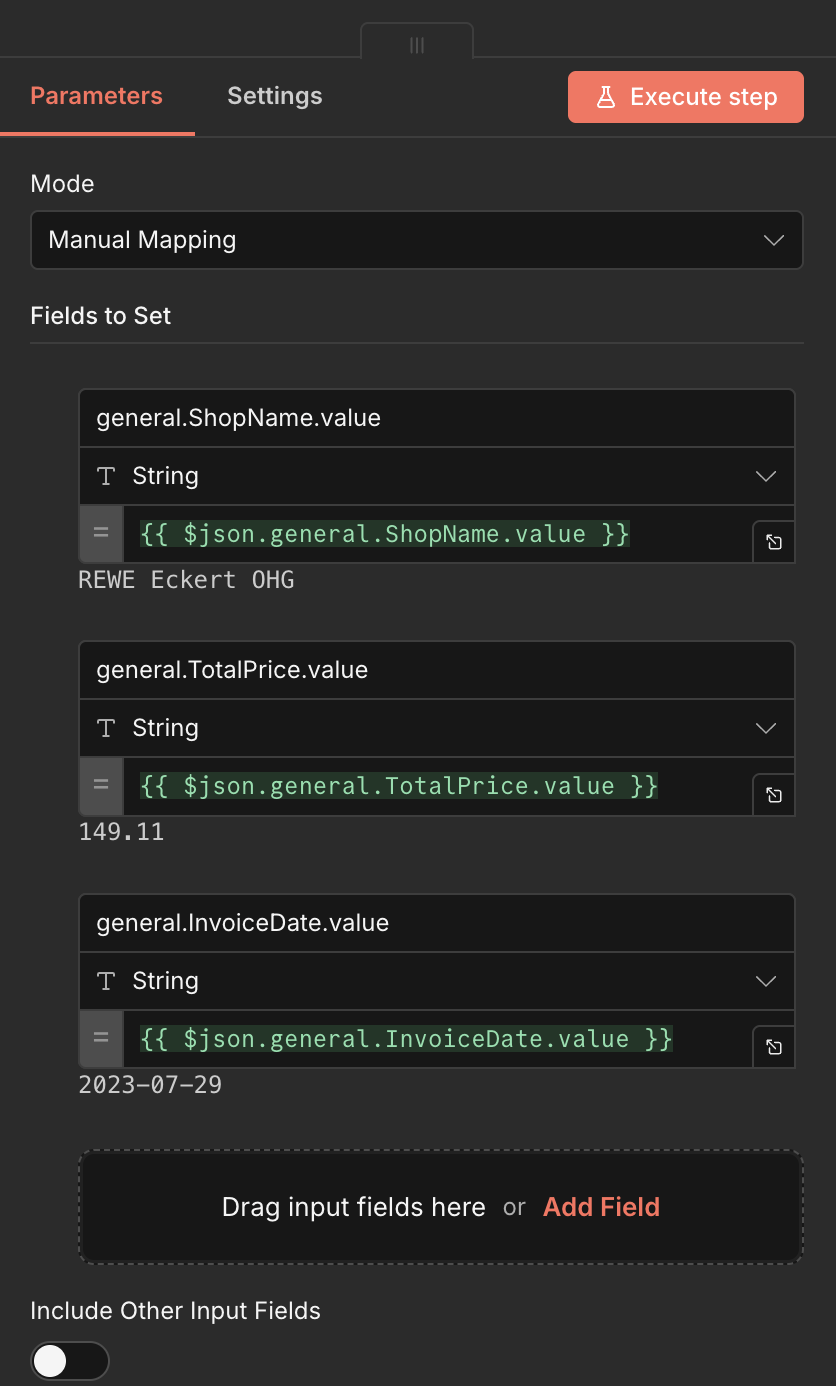This screenshot has width=836, height=1386.
Task: Click the Add Field link
Action: pyautogui.click(x=601, y=1207)
